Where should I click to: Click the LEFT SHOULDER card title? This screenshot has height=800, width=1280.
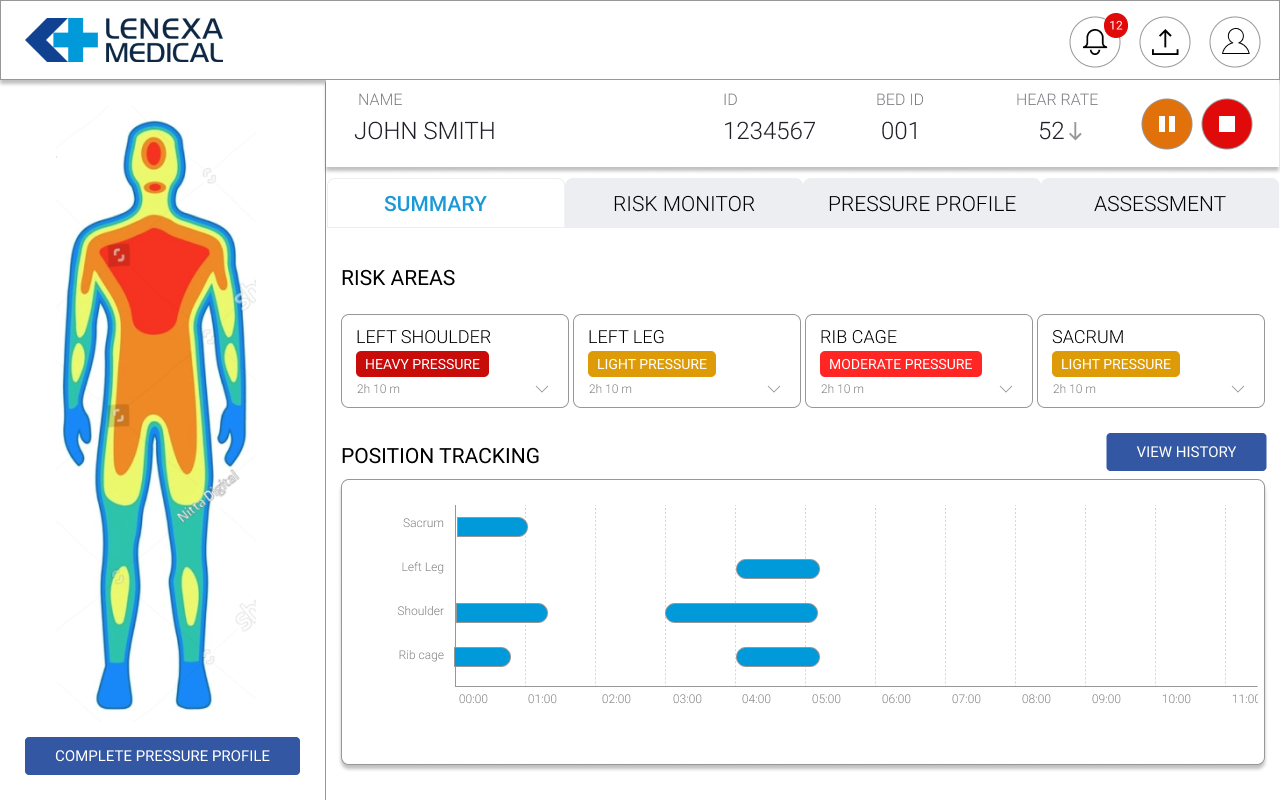click(x=423, y=337)
